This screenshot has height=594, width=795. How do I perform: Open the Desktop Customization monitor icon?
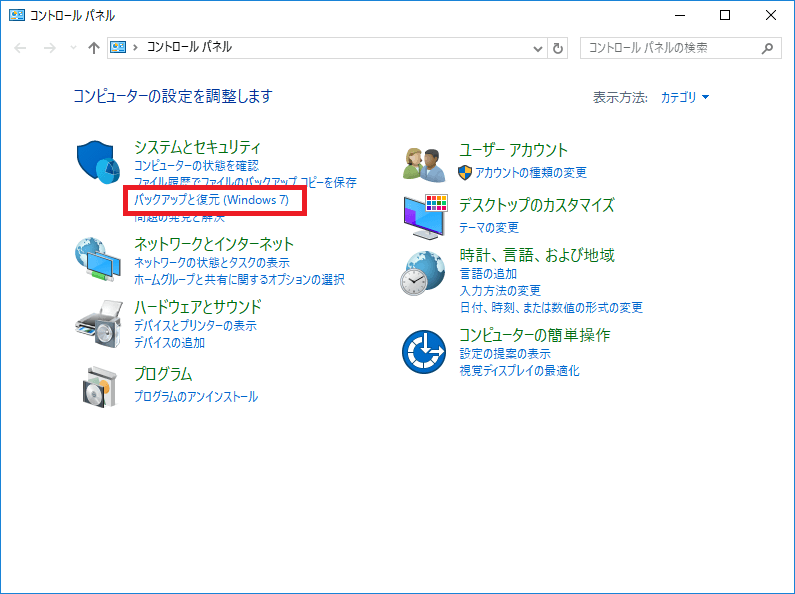point(425,217)
